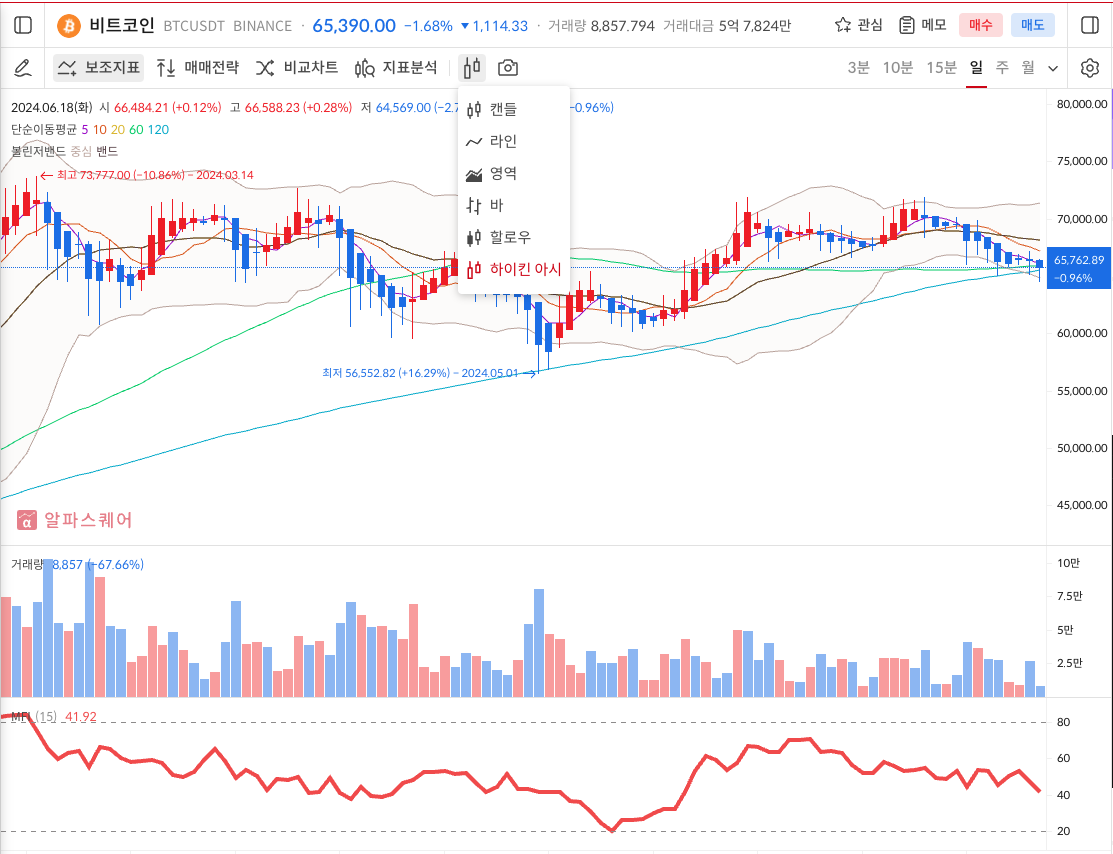This screenshot has width=1113, height=854.
Task: Click the 65,390.00 current price
Action: pos(353,26)
